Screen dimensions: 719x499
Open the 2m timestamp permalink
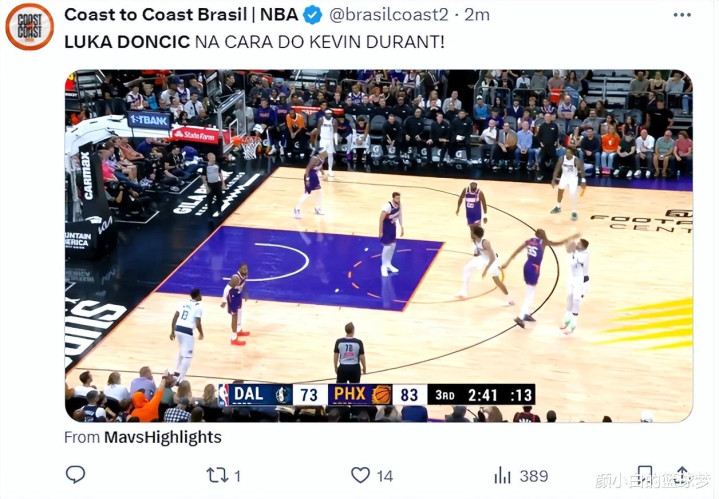coord(476,15)
